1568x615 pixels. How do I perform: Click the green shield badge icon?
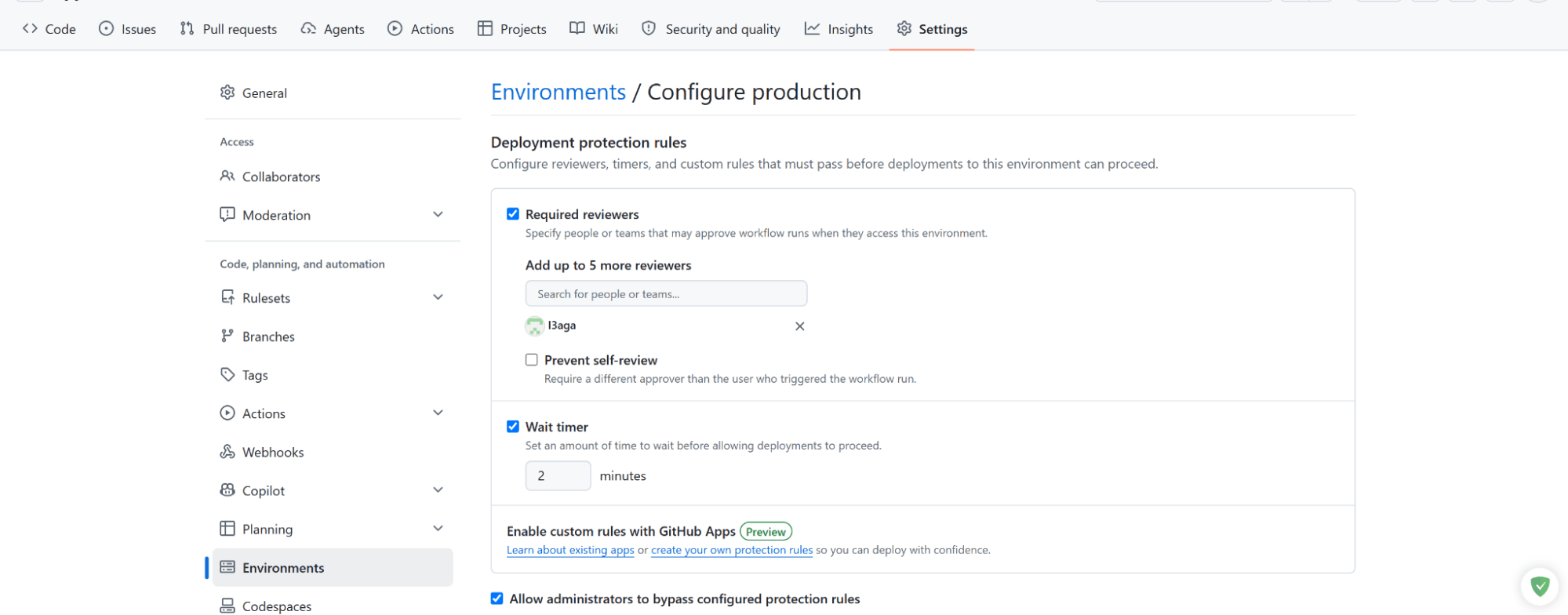pos(1540,587)
